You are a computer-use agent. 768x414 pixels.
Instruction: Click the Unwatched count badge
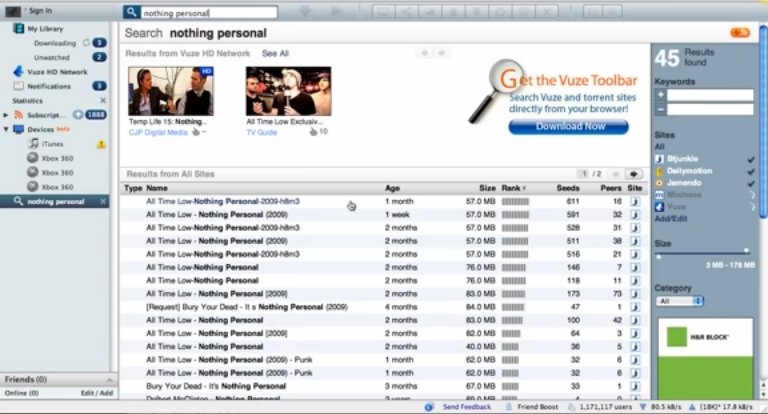click(x=99, y=57)
